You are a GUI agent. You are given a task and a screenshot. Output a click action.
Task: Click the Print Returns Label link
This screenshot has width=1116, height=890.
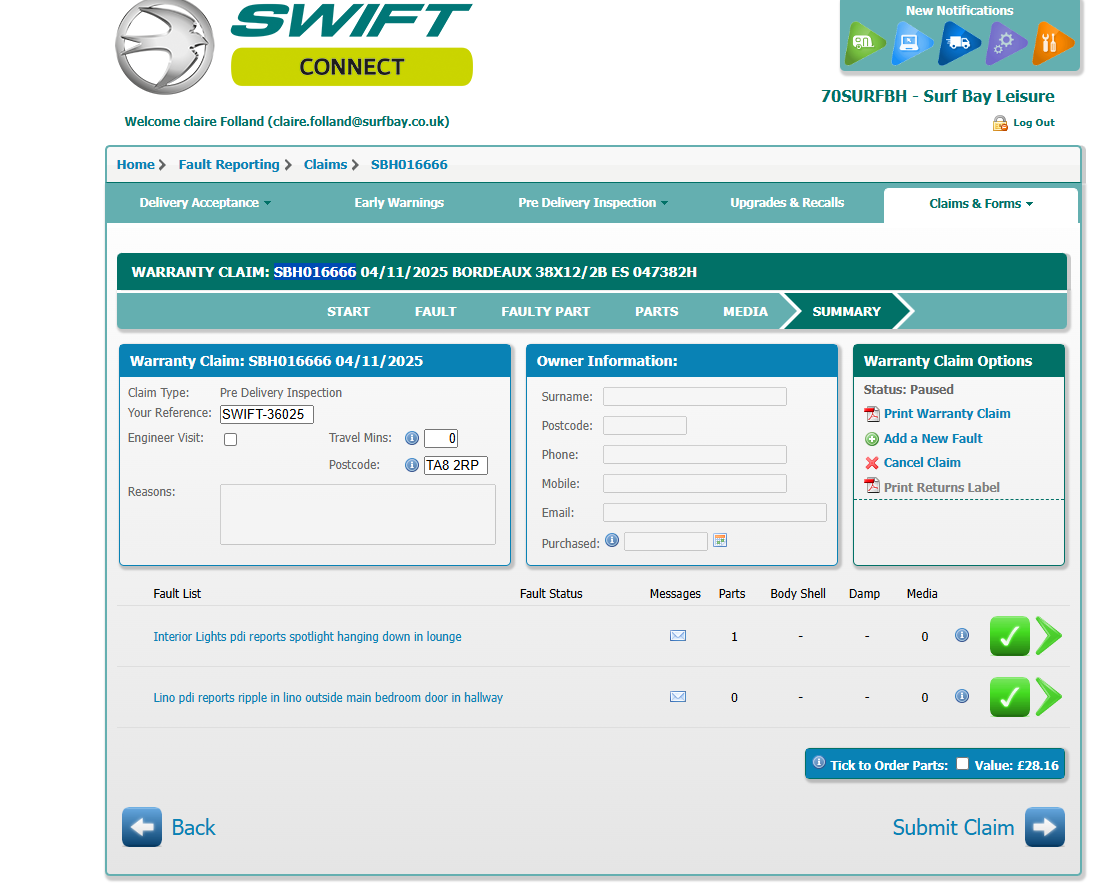pos(941,487)
